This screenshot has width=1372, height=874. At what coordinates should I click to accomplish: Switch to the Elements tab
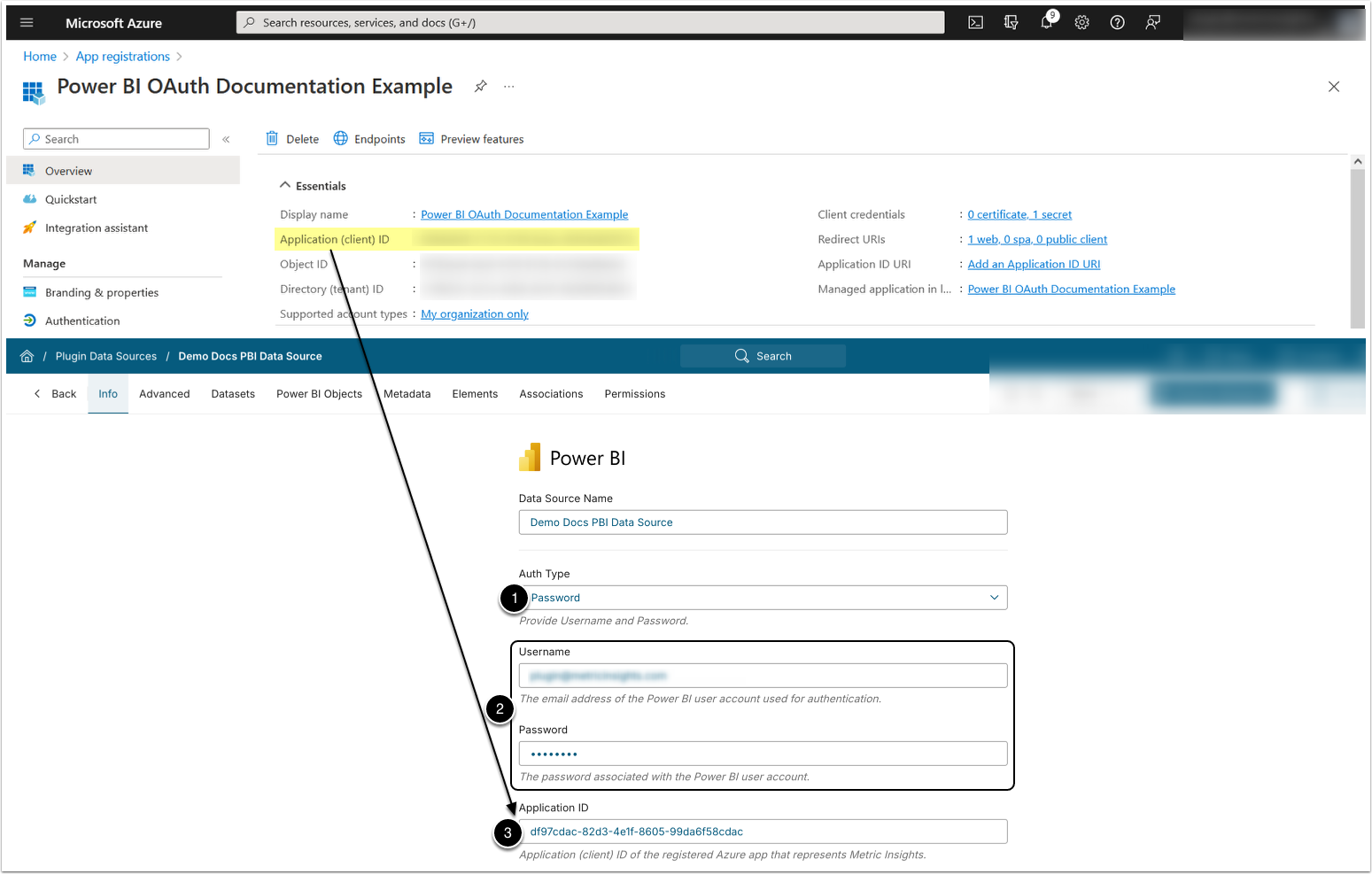pyautogui.click(x=475, y=394)
